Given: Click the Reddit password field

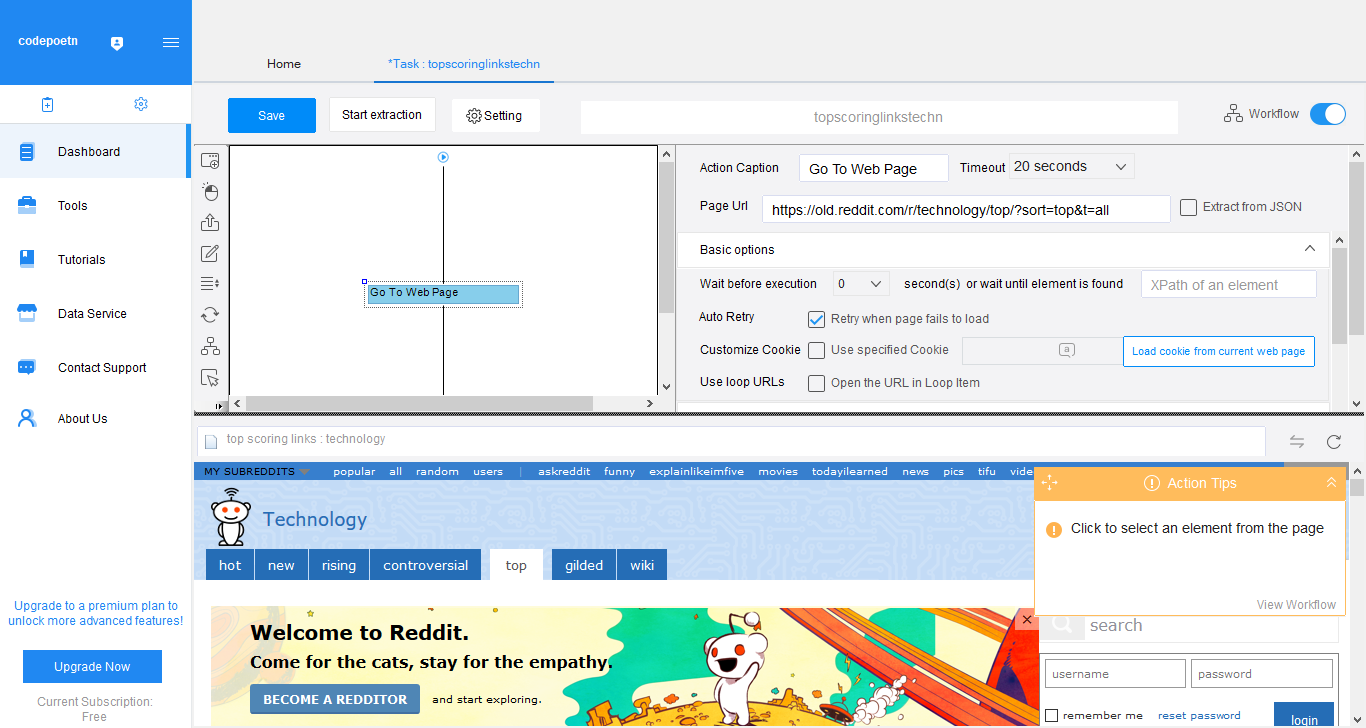Looking at the screenshot, I should click(1262, 674).
